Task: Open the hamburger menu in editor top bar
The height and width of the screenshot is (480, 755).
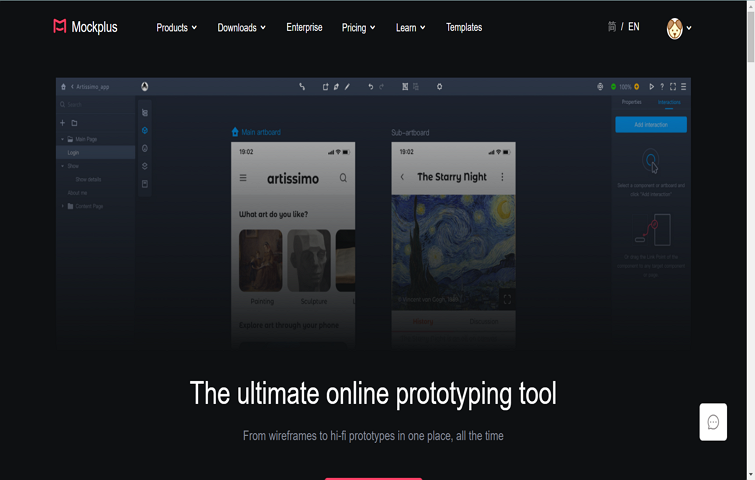Action: point(683,87)
